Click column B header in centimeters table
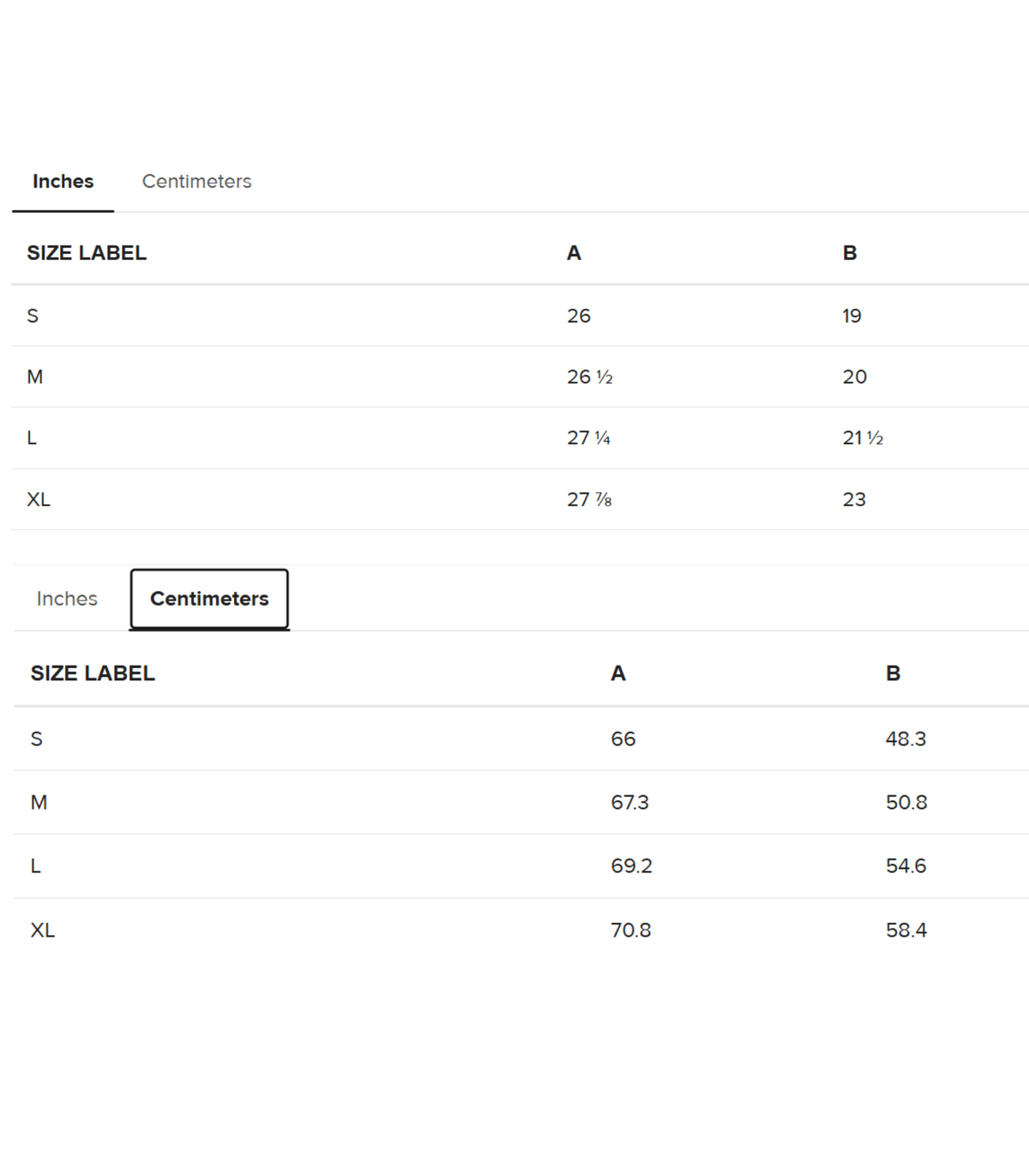Viewport: 1029px width, 1176px height. (x=893, y=673)
